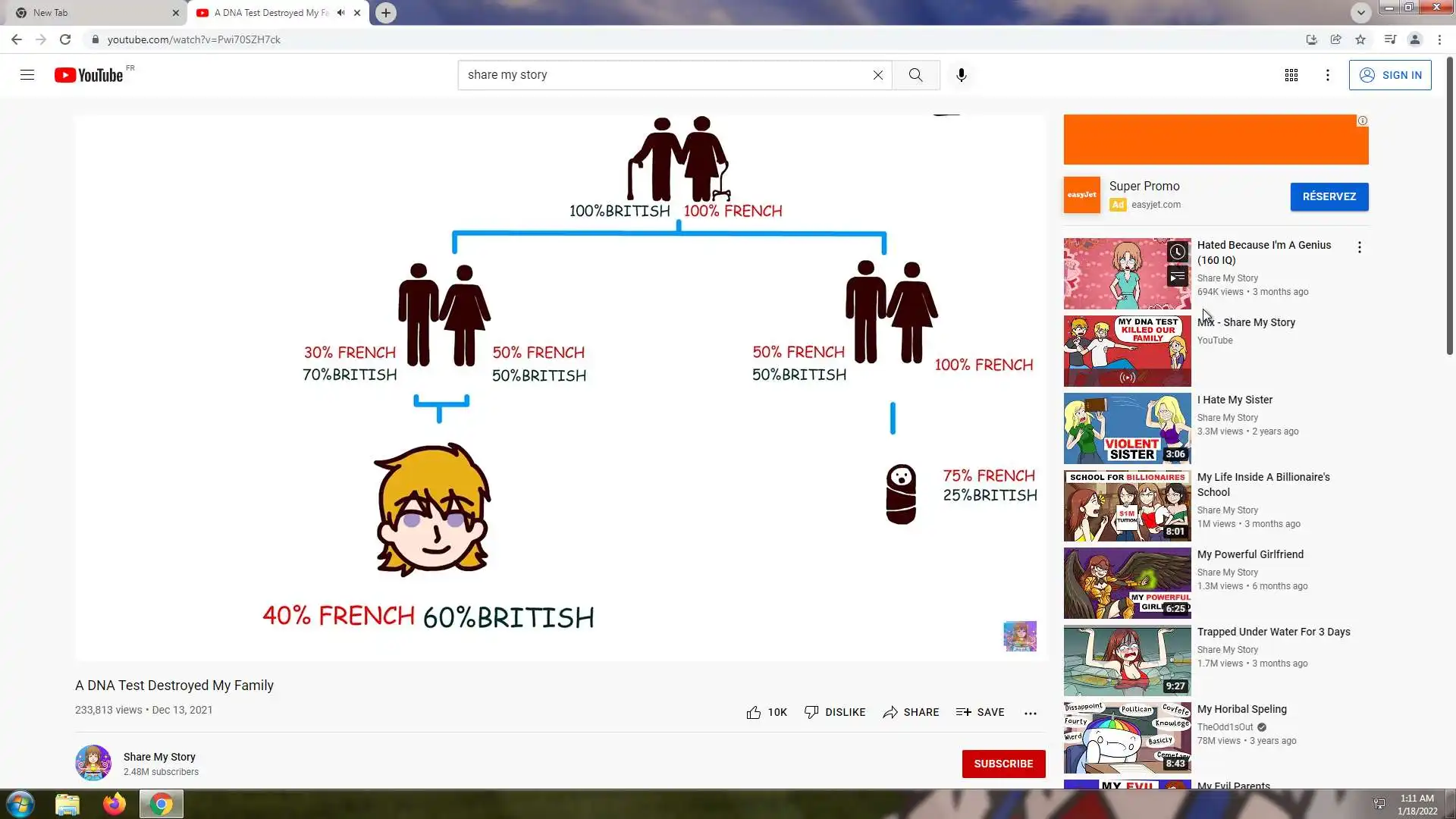The width and height of the screenshot is (1456, 819).
Task: Click the search magnifier button
Action: point(915,75)
